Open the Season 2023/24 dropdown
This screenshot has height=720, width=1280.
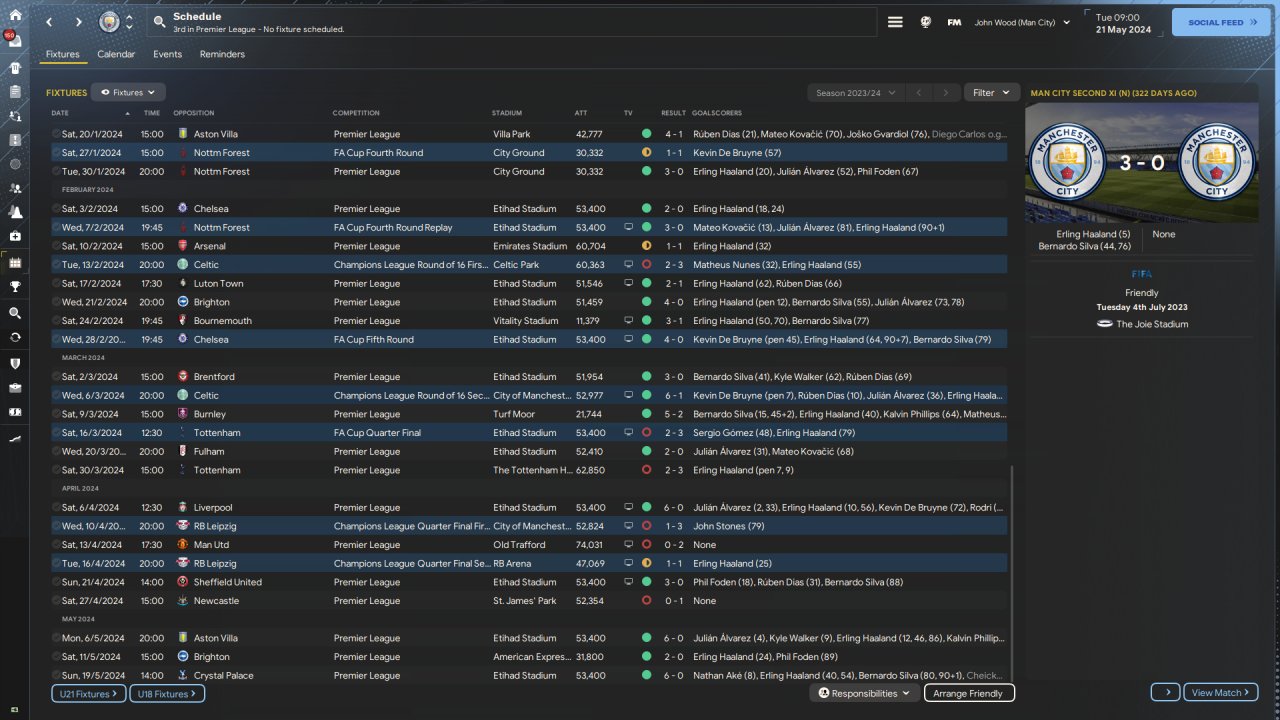(x=855, y=93)
